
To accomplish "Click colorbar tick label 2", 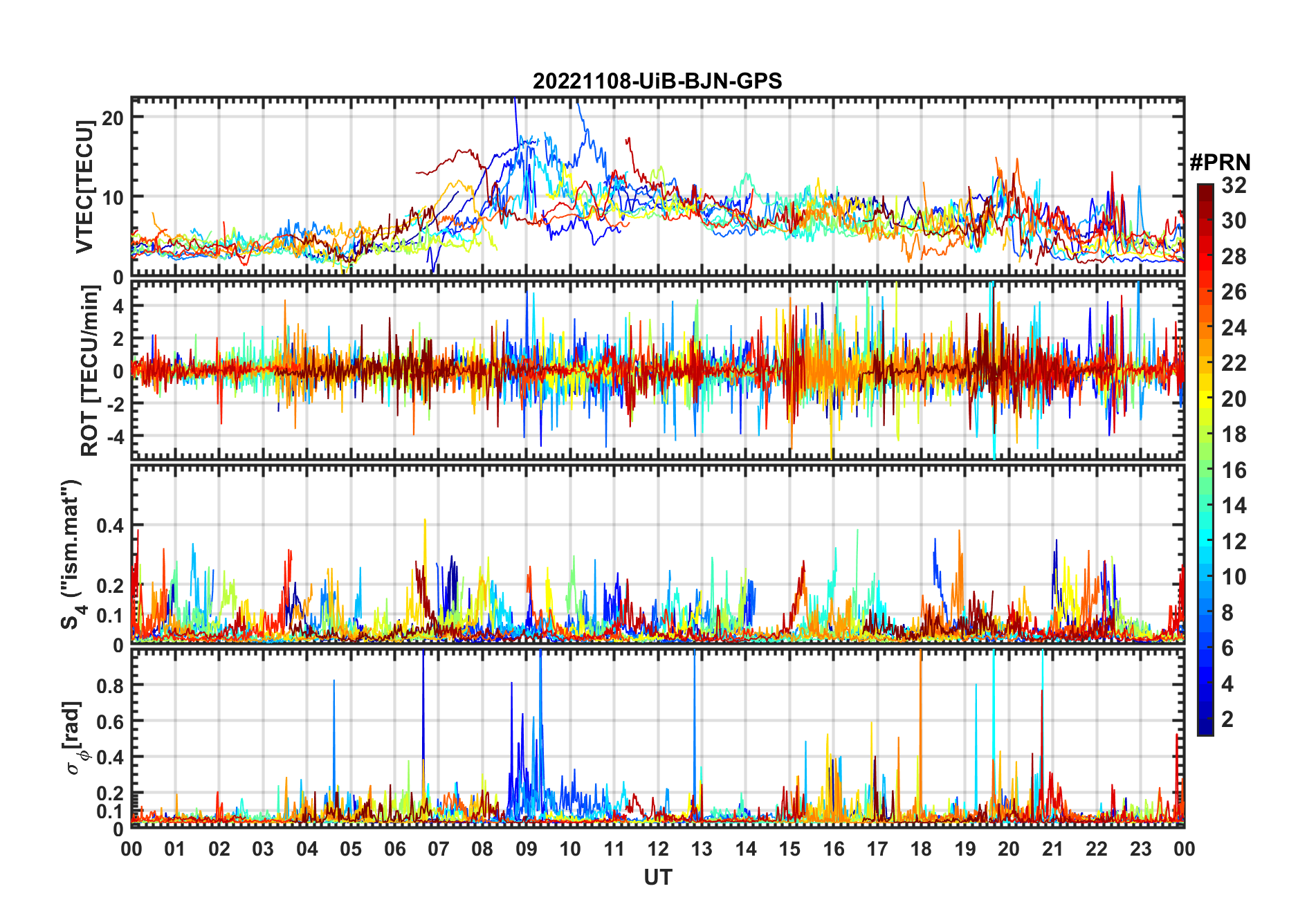I will tap(1227, 719).
